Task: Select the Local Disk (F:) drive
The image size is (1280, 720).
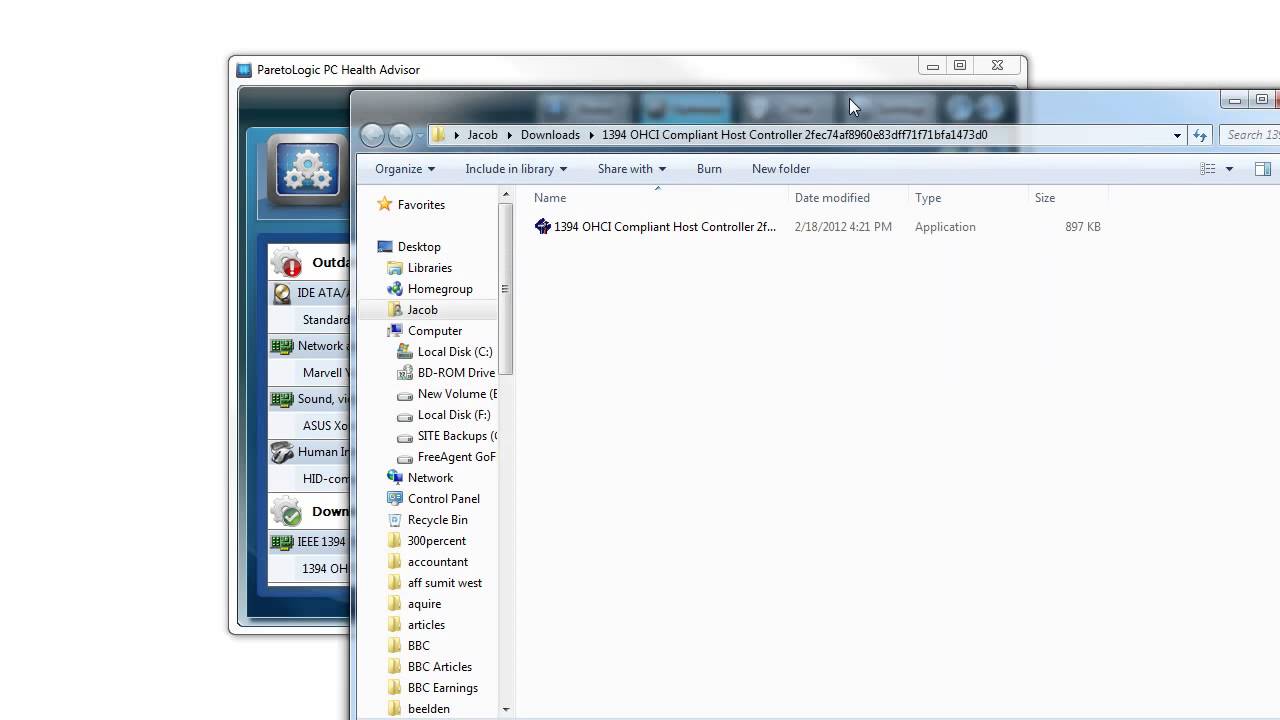Action: pyautogui.click(x=454, y=415)
